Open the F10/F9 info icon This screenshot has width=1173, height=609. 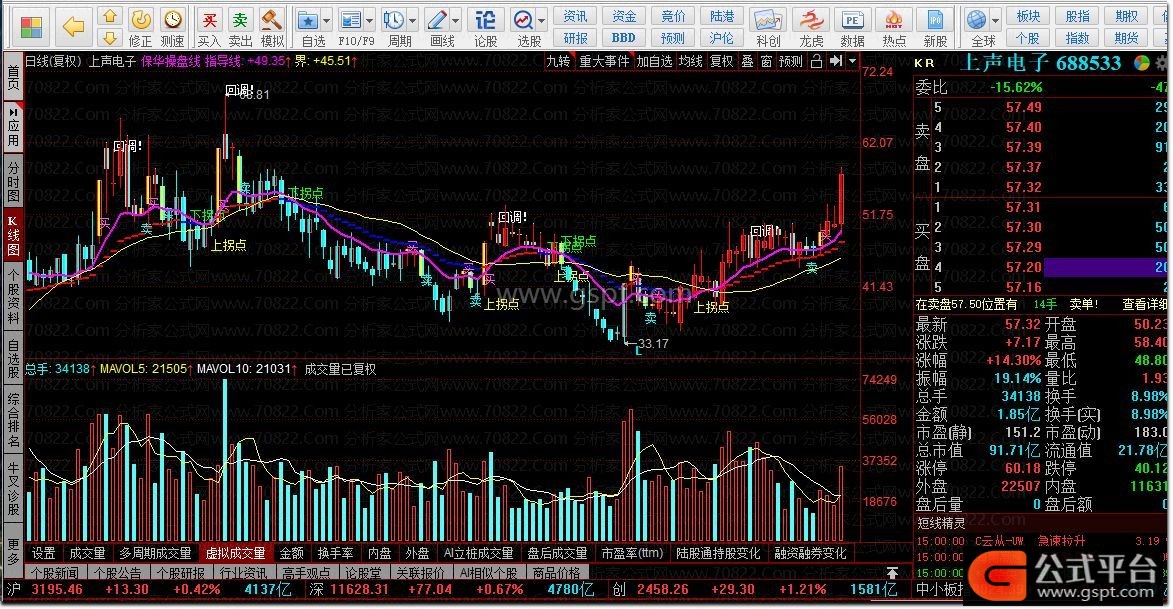pyautogui.click(x=349, y=19)
